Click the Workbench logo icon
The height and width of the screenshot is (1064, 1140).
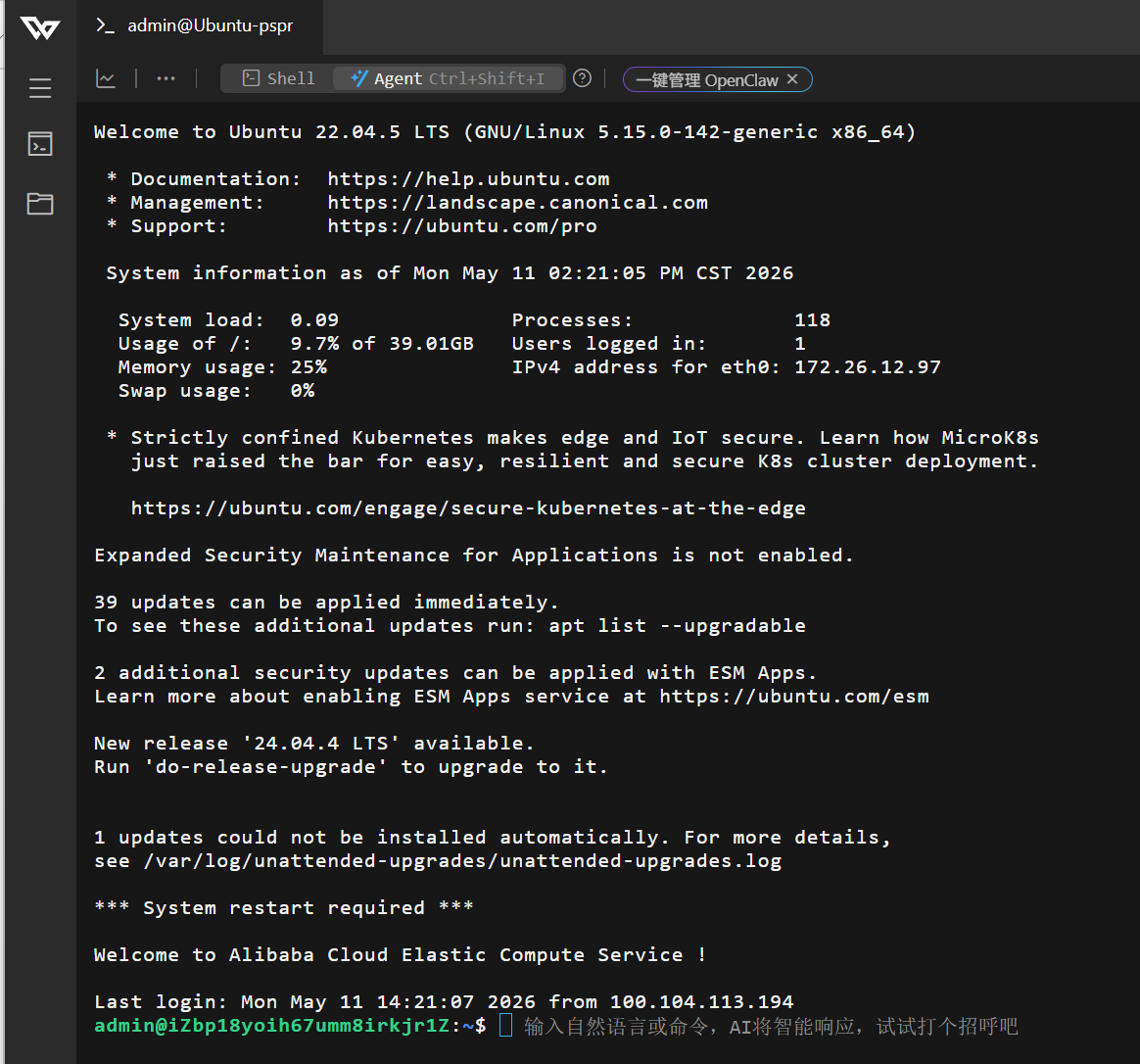click(x=40, y=27)
